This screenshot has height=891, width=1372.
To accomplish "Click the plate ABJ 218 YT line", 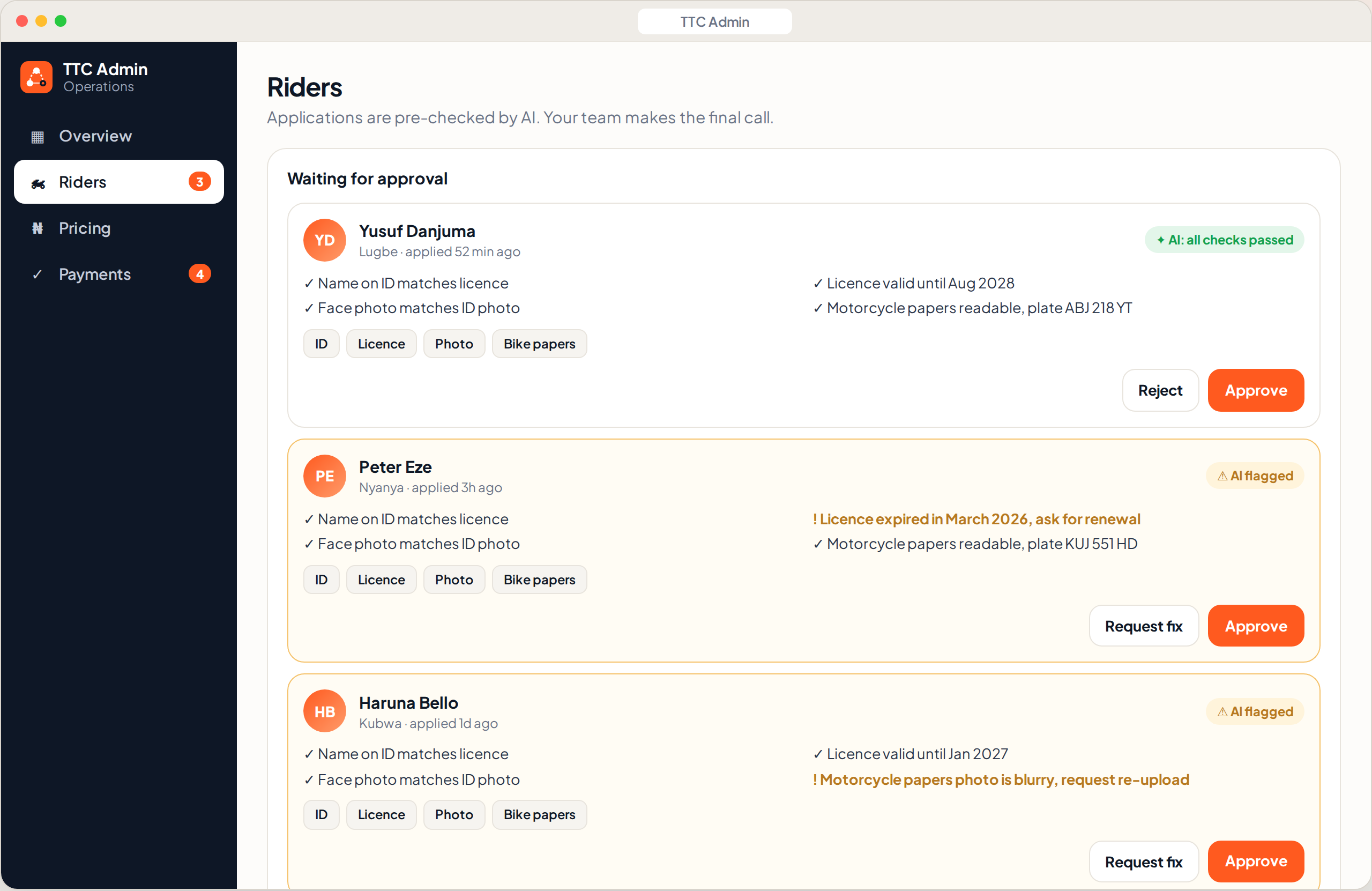I will pyautogui.click(x=972, y=308).
